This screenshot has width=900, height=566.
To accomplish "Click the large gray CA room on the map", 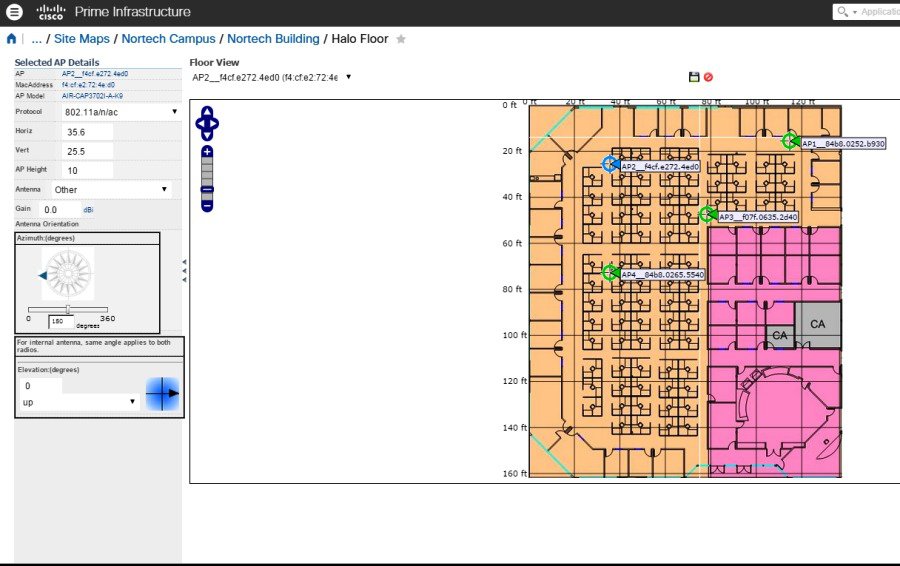I will [818, 324].
